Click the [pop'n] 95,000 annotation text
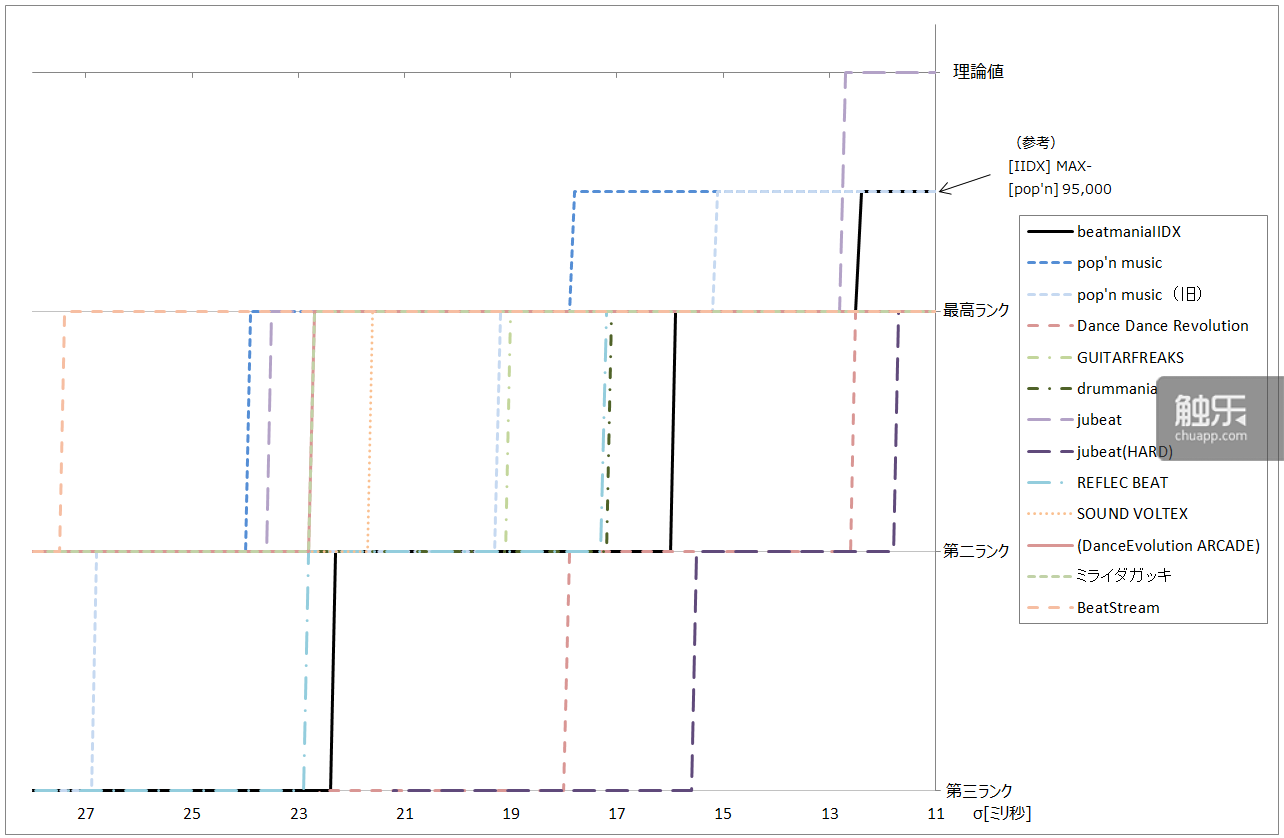 click(1060, 189)
